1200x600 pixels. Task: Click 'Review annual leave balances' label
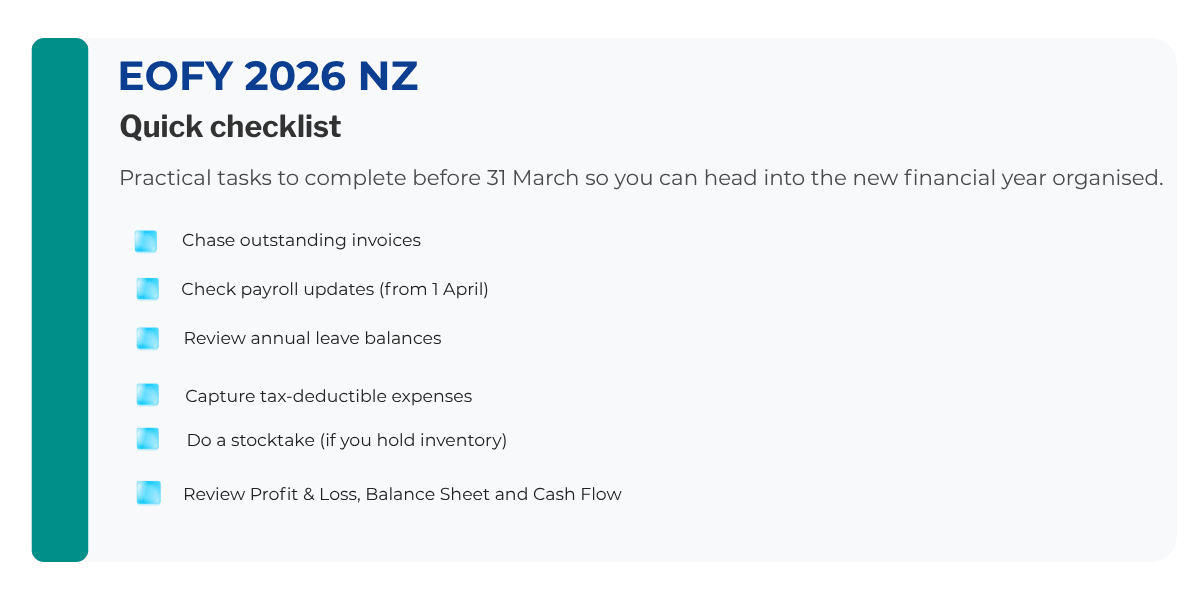(x=312, y=339)
